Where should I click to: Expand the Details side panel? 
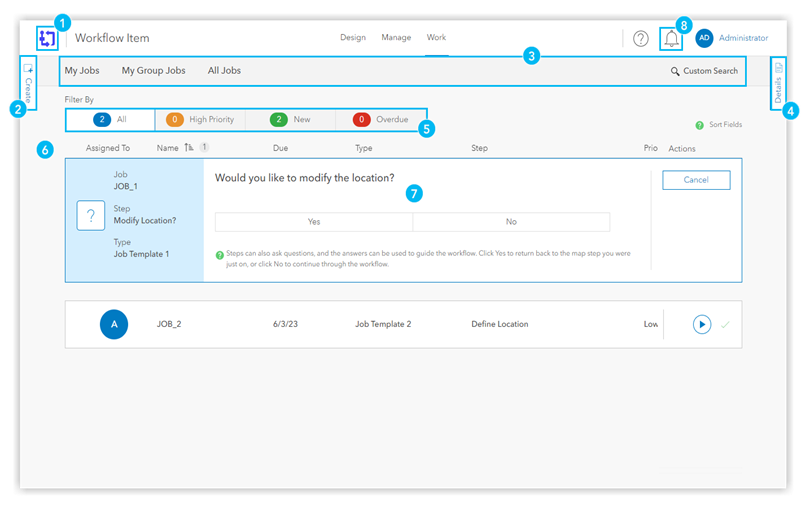pyautogui.click(x=778, y=84)
